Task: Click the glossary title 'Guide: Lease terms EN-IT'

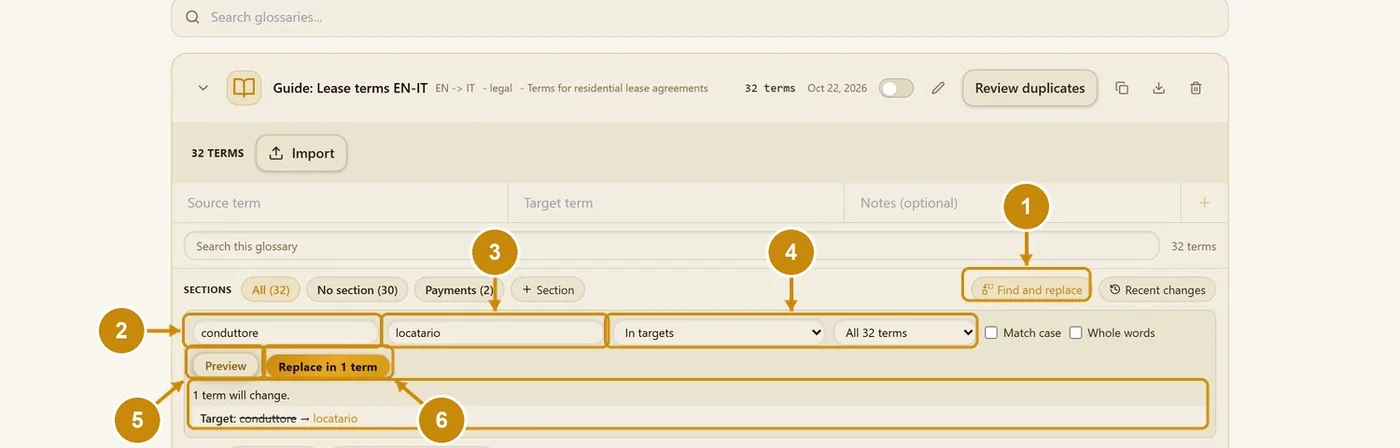Action: [350, 88]
